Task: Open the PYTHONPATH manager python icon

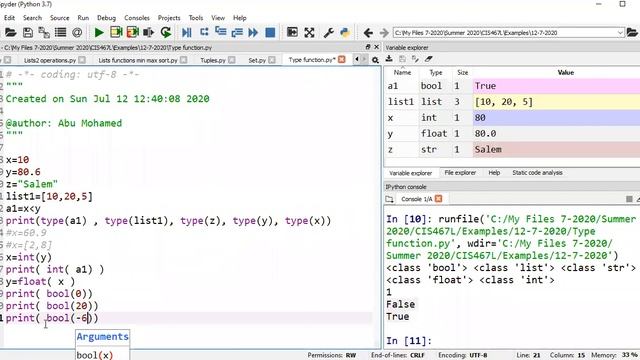Action: pos(345,33)
